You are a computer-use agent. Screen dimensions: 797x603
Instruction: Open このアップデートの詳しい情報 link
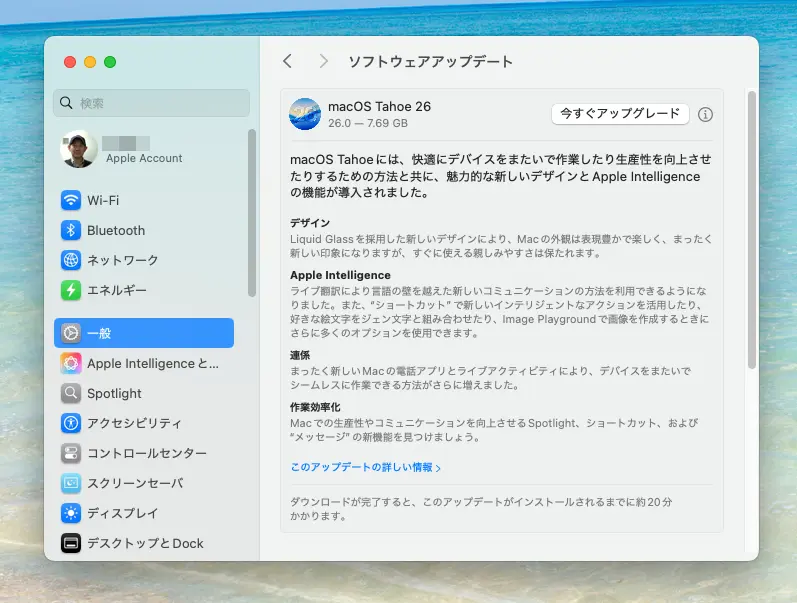[365, 467]
